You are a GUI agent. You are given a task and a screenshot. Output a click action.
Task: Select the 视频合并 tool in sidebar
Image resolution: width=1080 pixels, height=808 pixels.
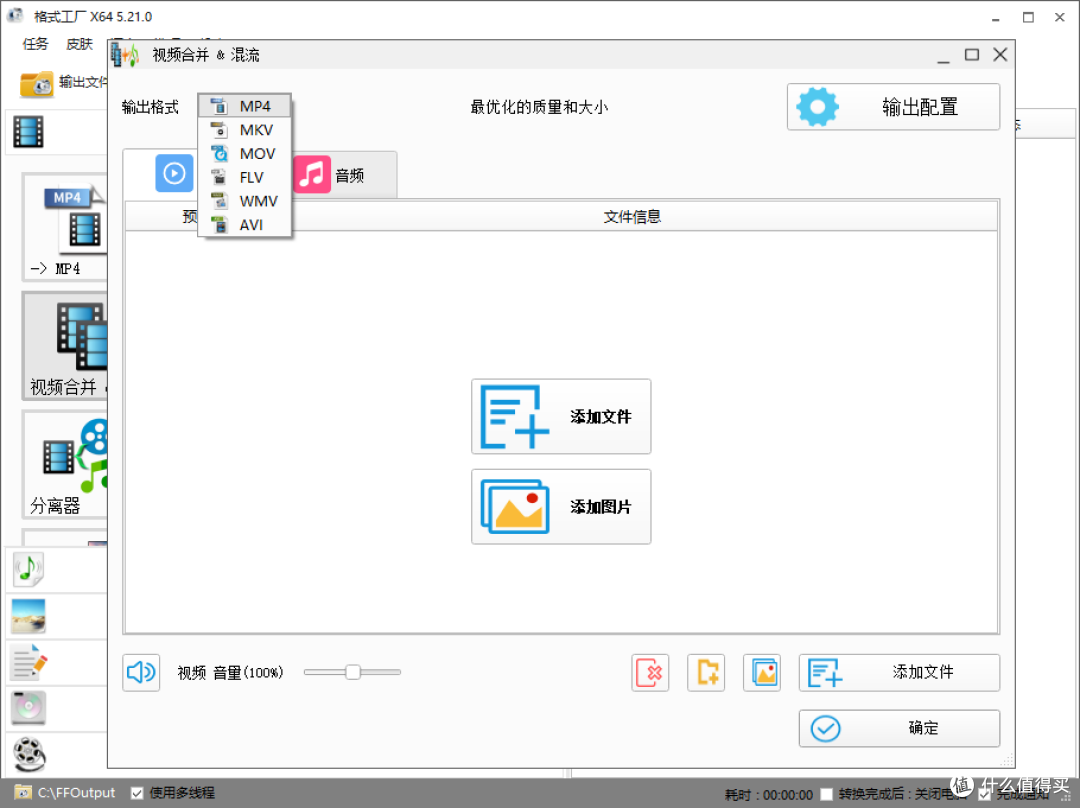click(65, 346)
